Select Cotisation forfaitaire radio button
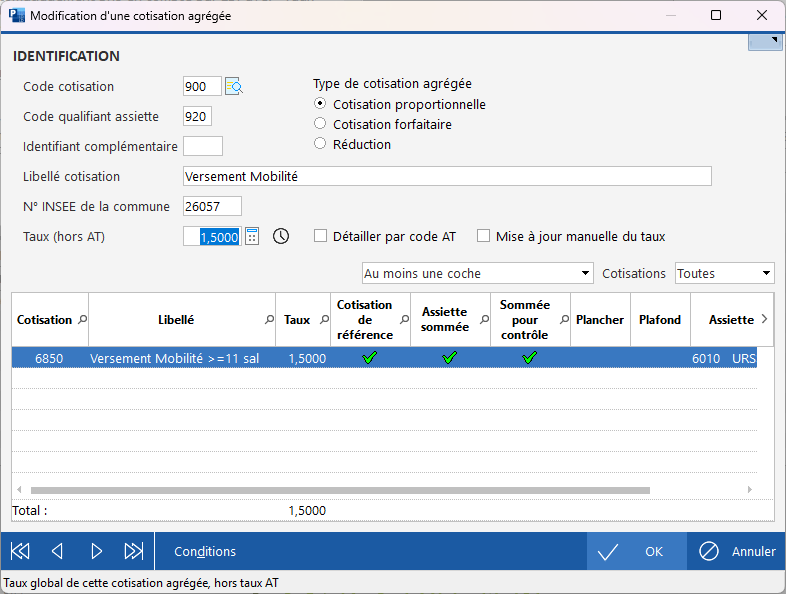Viewport: 786px width, 594px height. [320, 124]
